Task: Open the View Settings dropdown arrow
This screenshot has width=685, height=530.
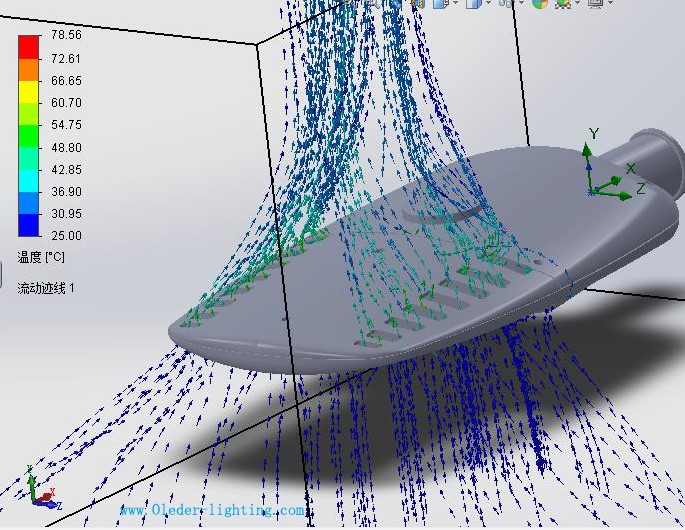Action: 610,3
